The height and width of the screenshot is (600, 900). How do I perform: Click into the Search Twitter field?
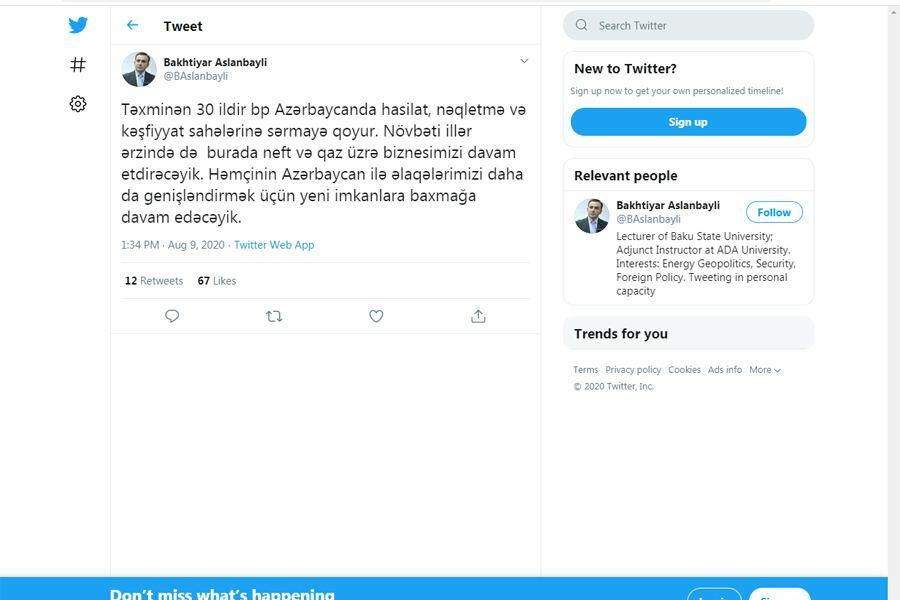tap(688, 25)
